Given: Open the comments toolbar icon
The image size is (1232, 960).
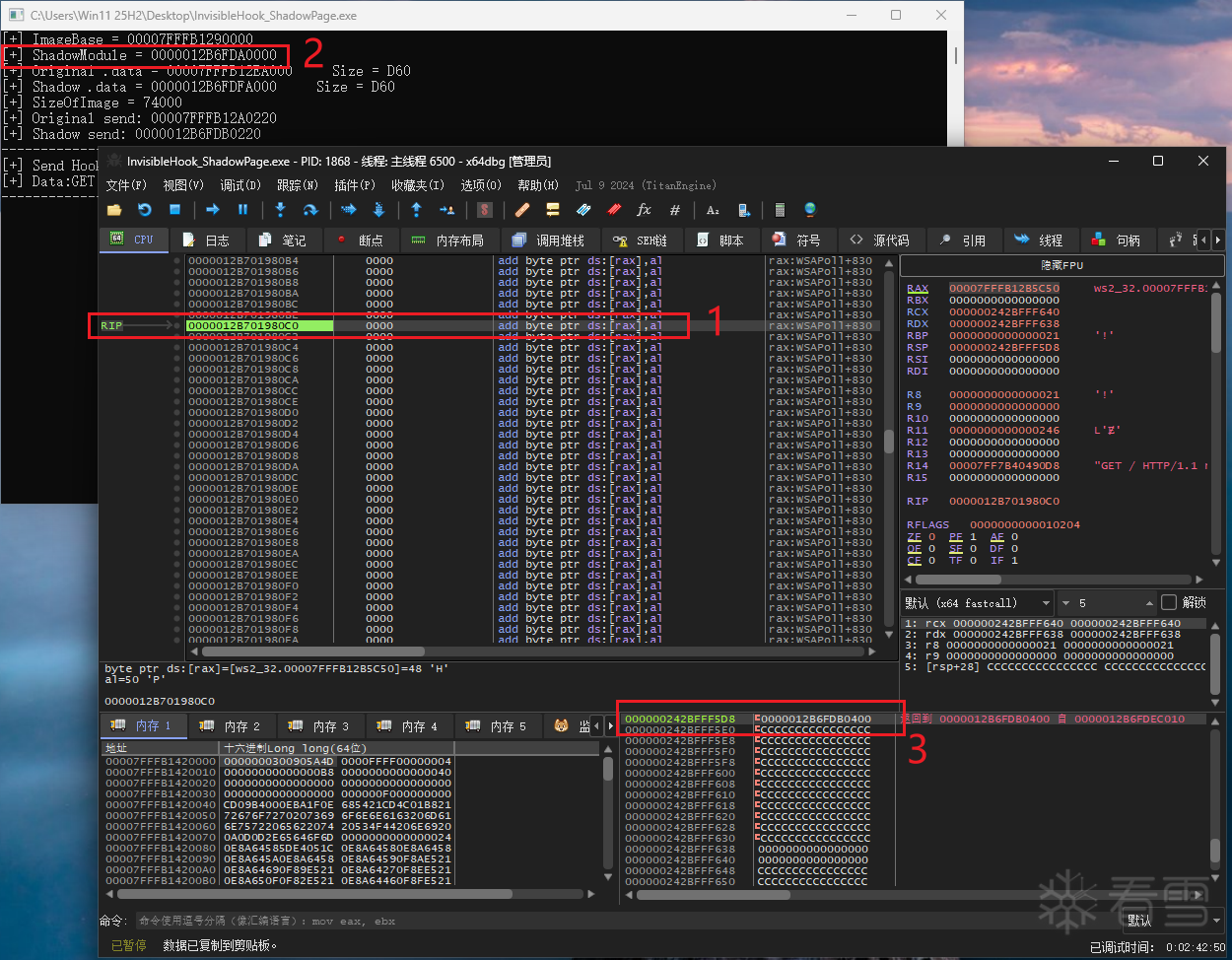Looking at the screenshot, I should pos(553,210).
